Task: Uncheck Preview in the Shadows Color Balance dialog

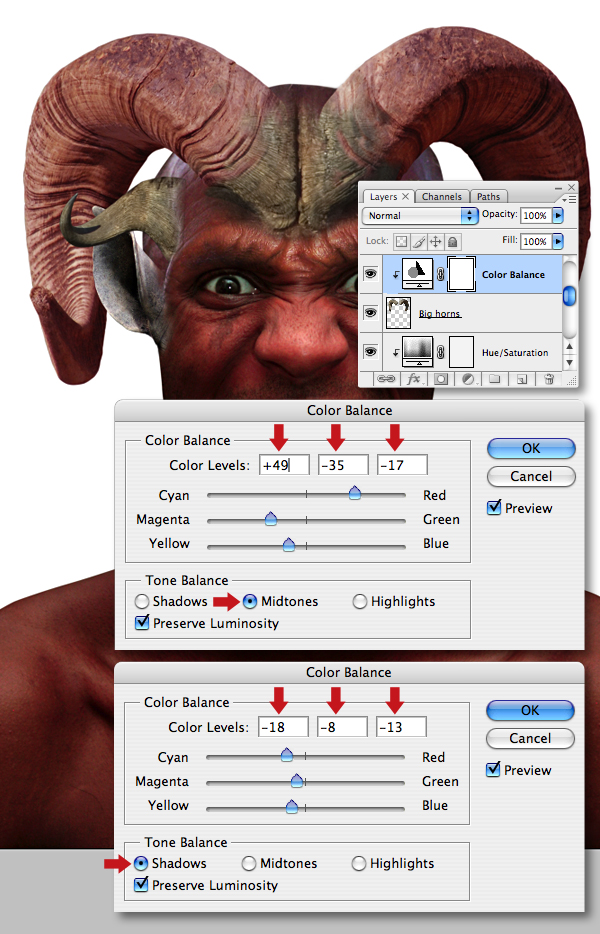Action: [493, 770]
